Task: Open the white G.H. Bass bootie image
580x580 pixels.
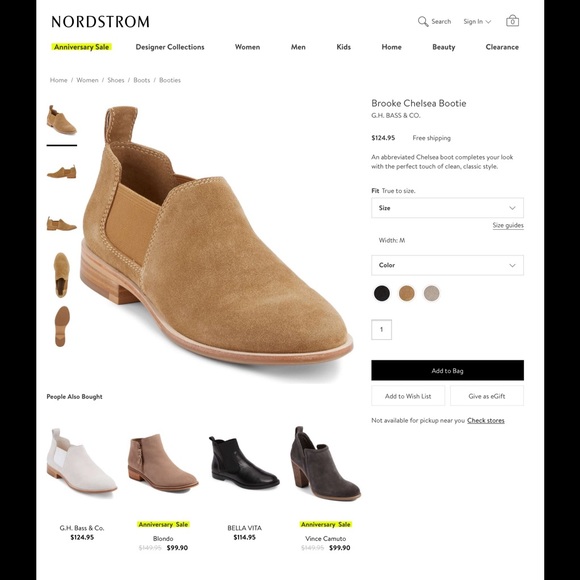Action: (81, 462)
